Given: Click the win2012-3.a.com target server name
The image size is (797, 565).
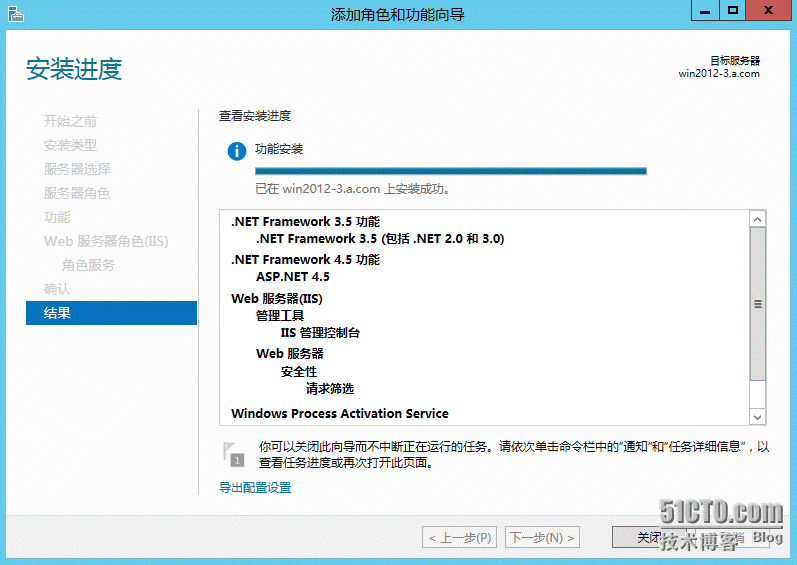Looking at the screenshot, I should [x=719, y=74].
